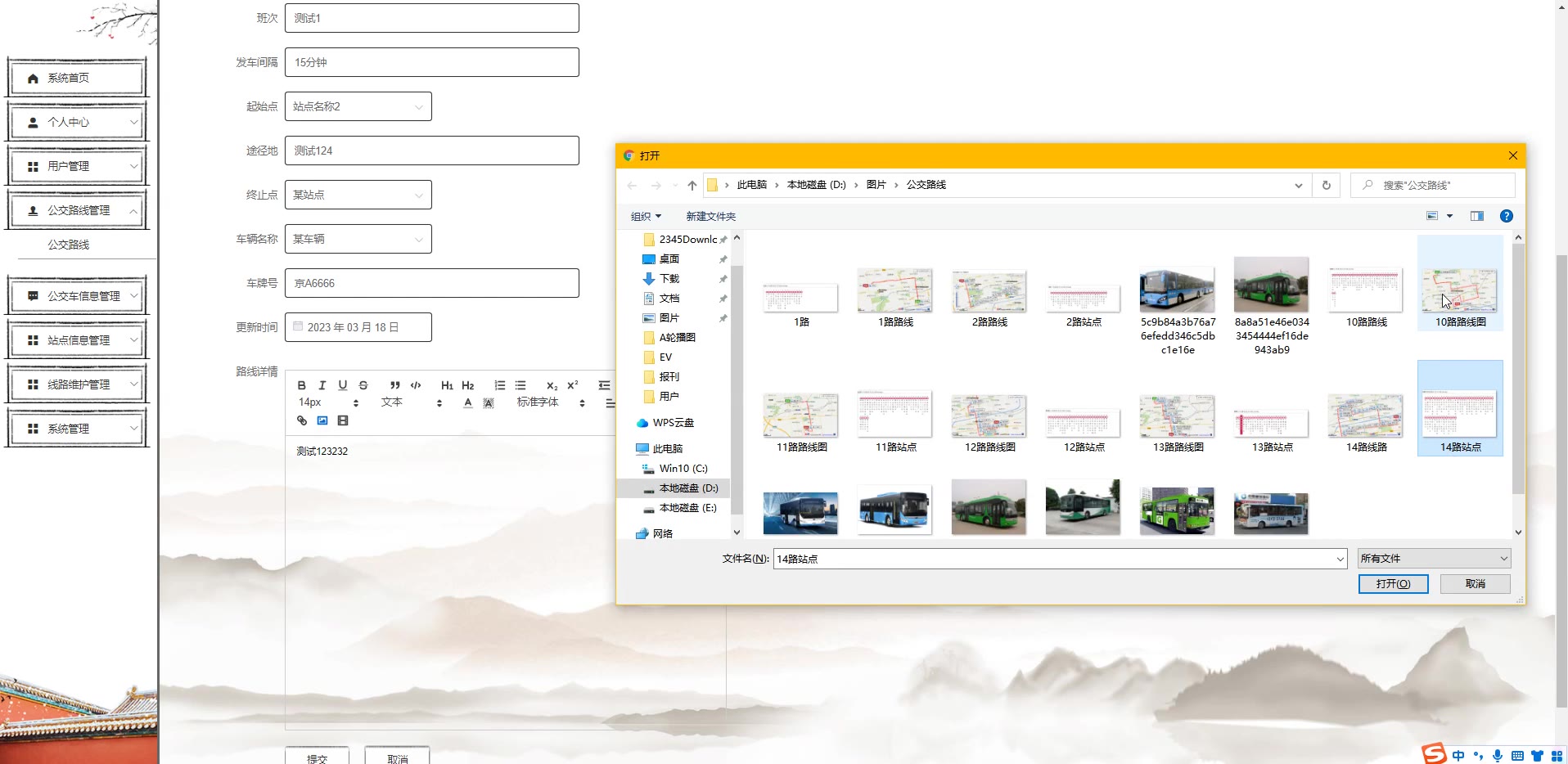Open the 用户管理 sidebar menu
1568x764 pixels.
pyautogui.click(x=77, y=166)
